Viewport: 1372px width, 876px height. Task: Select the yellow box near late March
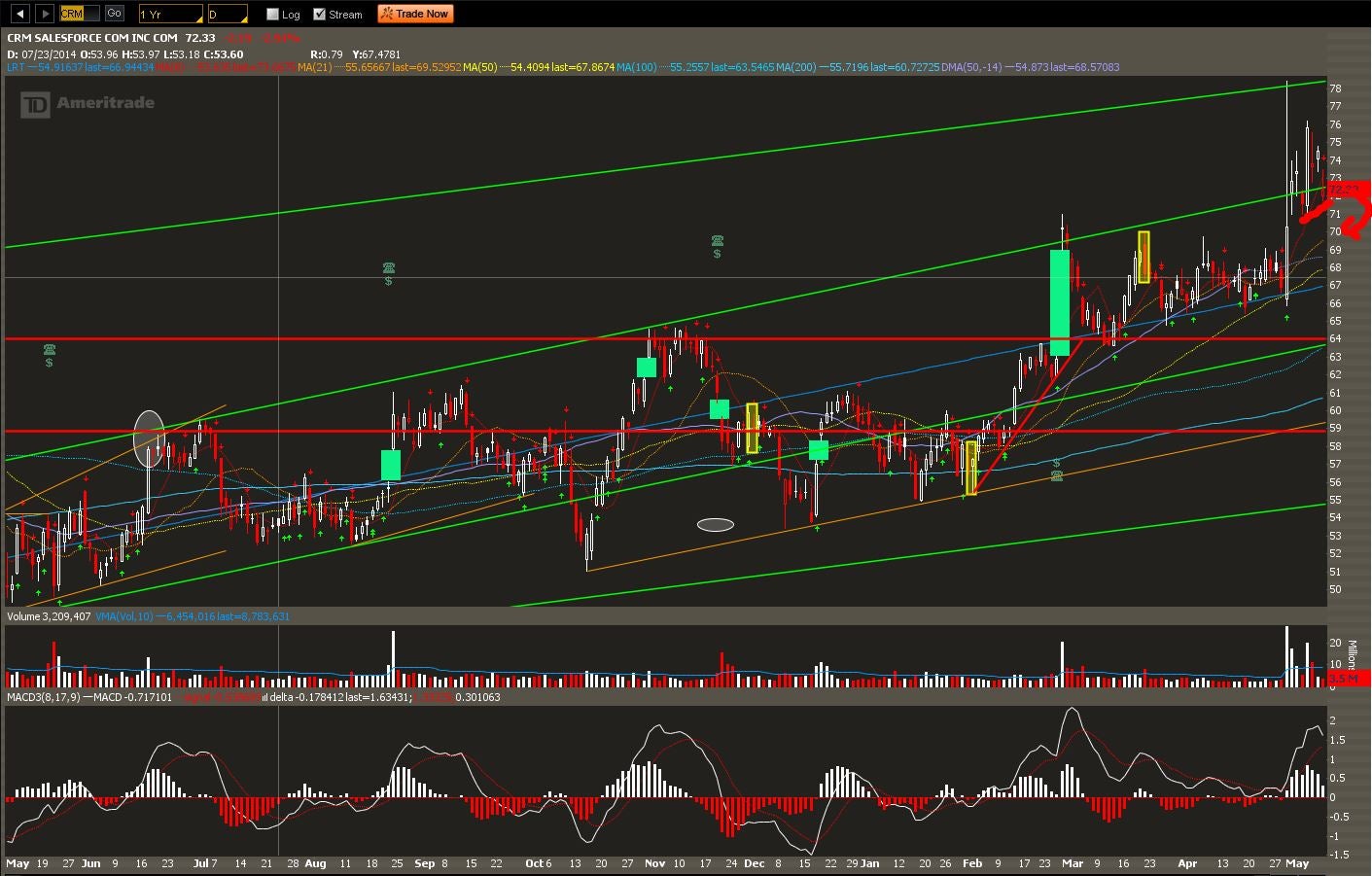pos(1143,257)
